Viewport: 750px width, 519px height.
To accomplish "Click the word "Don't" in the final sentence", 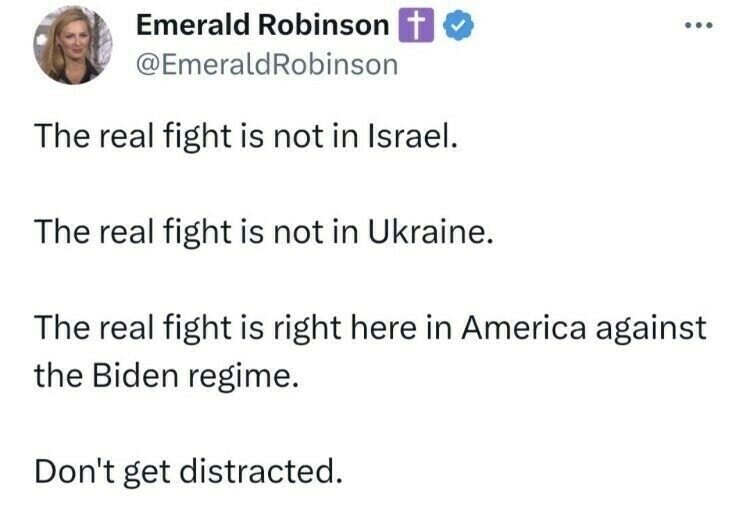I will point(75,471).
